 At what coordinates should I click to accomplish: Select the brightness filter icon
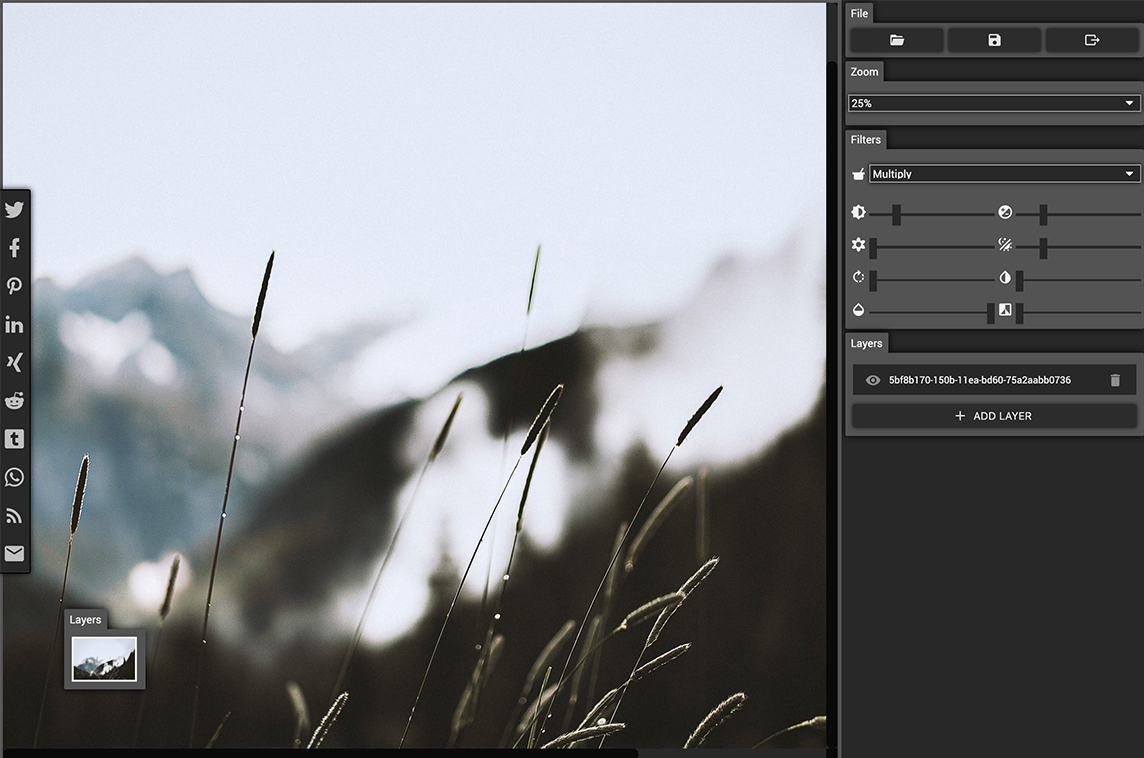(858, 212)
